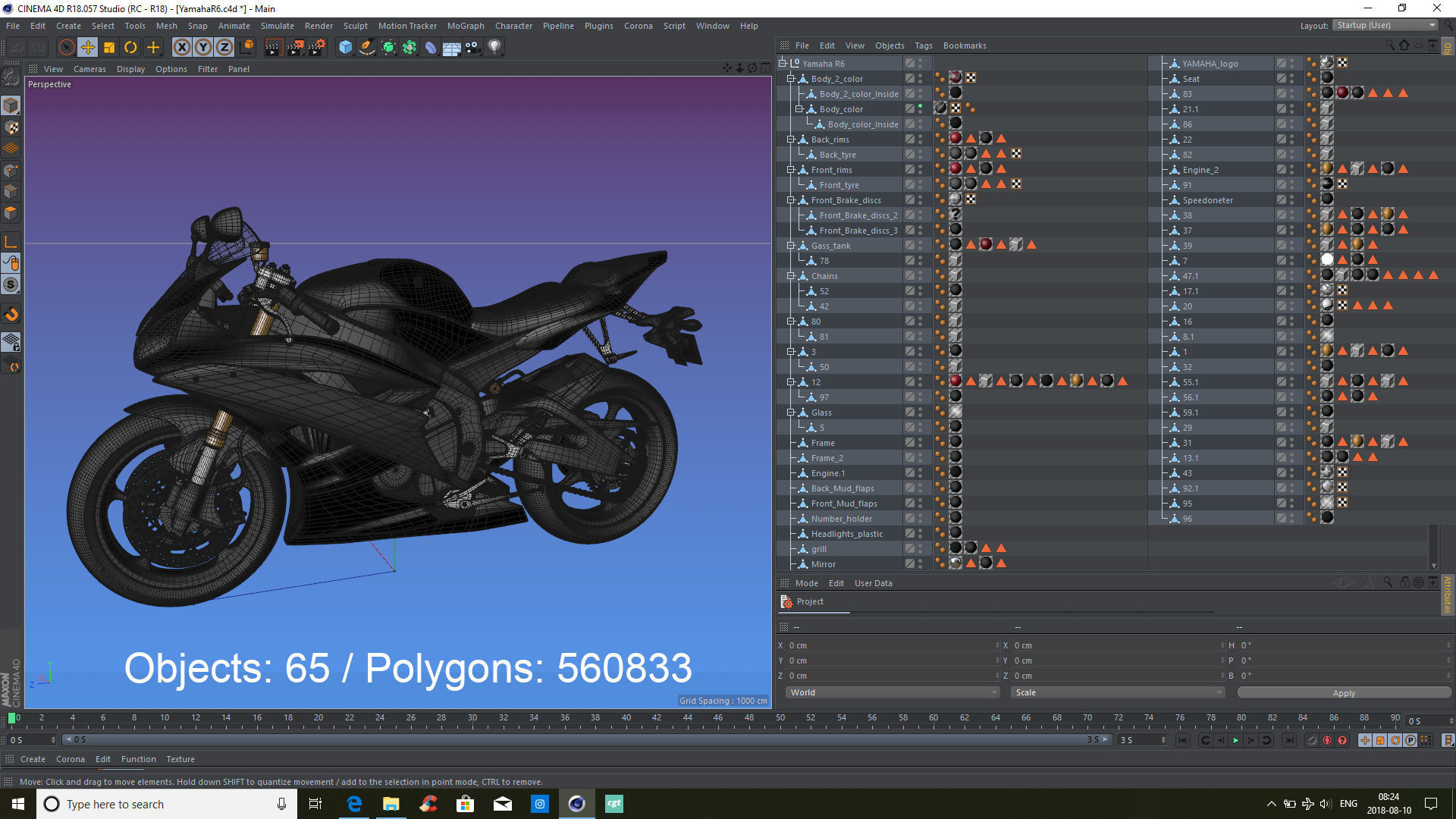Image resolution: width=1456 pixels, height=819 pixels.
Task: Activate the Scale tool in top toolbar
Action: (109, 47)
